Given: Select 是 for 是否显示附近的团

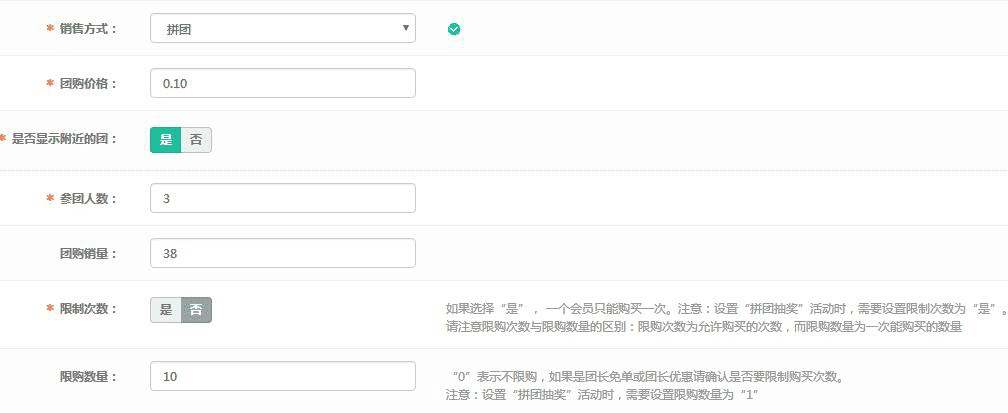Looking at the screenshot, I should (x=166, y=140).
